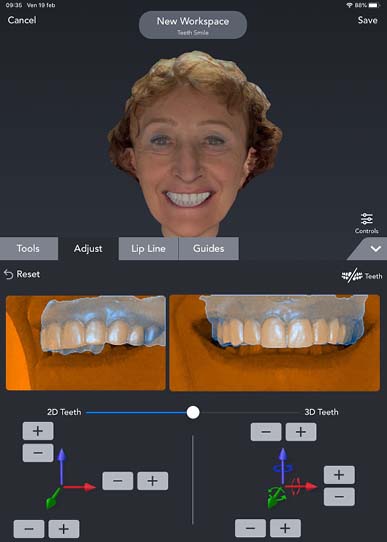The height and width of the screenshot is (542, 387).
Task: Tap the Cancel button
Action: point(22,20)
